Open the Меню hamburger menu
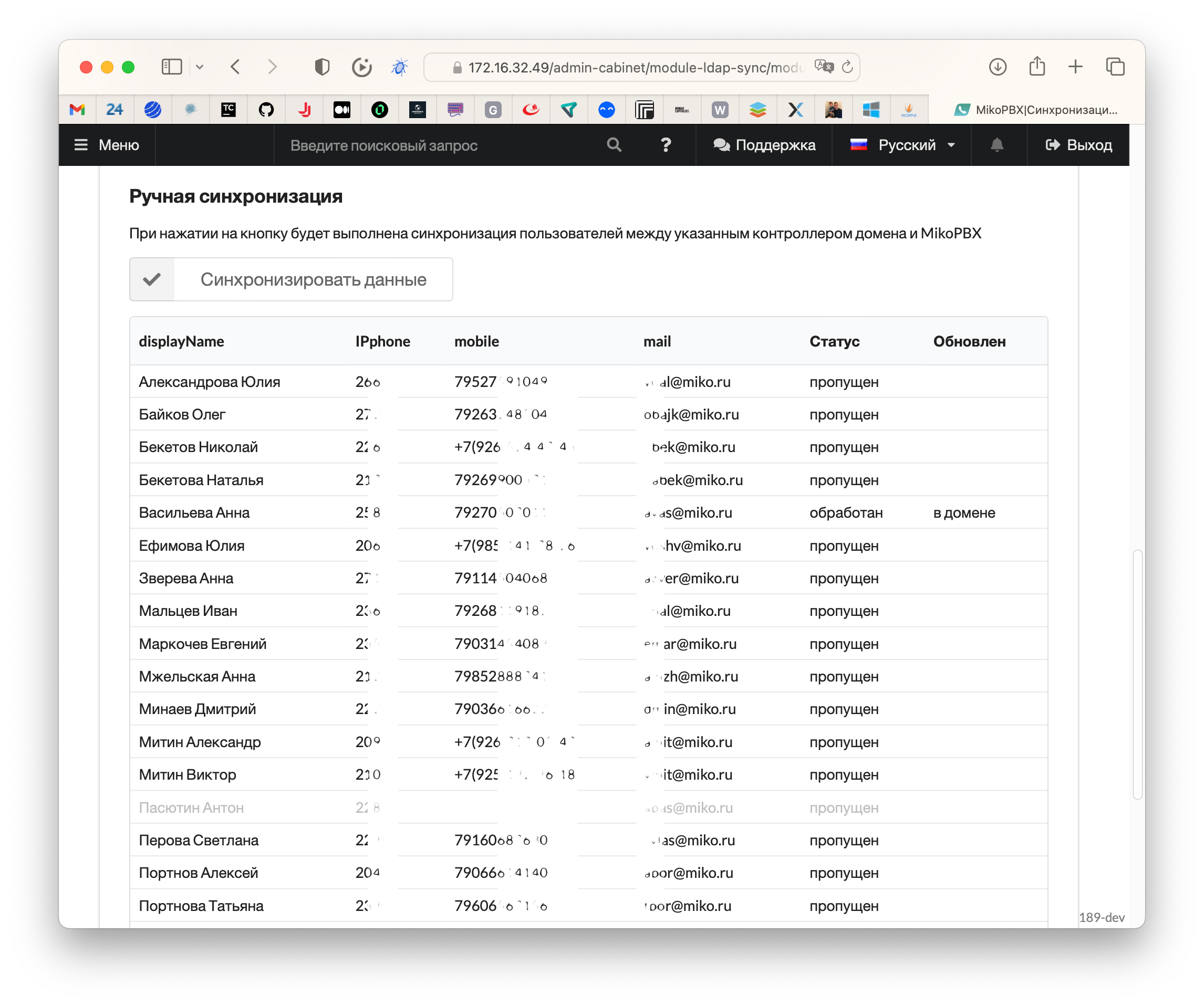Viewport: 1204px width, 1006px height. pyautogui.click(x=107, y=145)
